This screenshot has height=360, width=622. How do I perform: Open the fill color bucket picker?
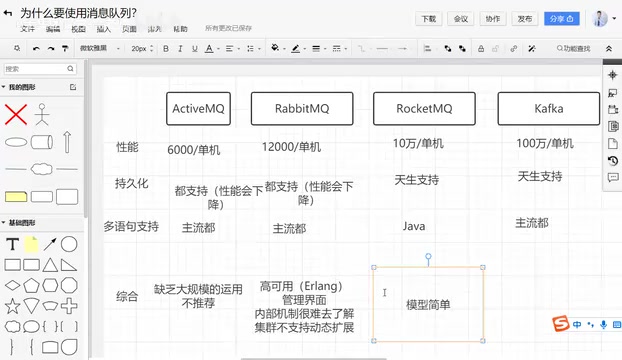pos(278,48)
